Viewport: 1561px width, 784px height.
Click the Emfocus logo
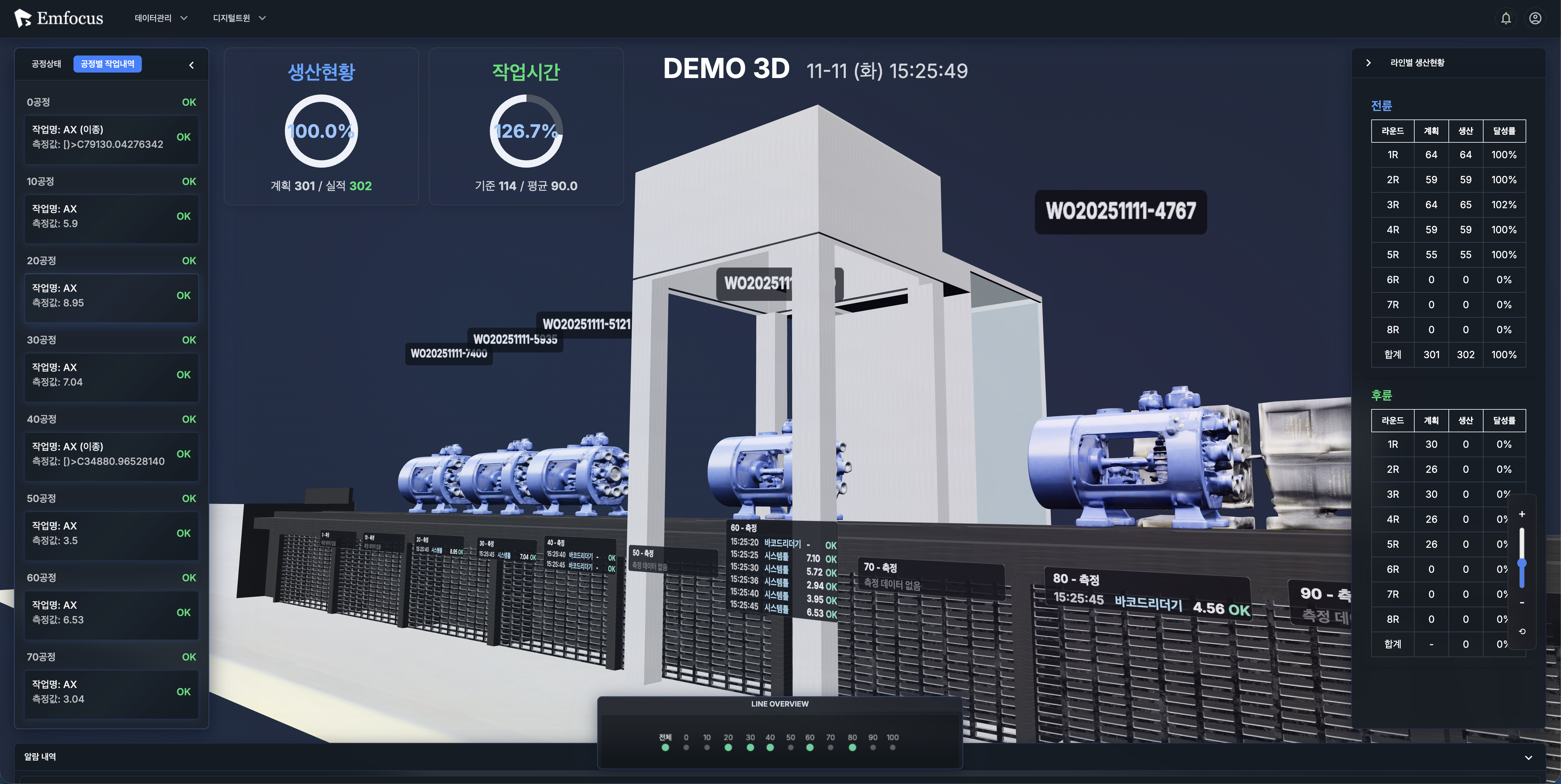(59, 18)
